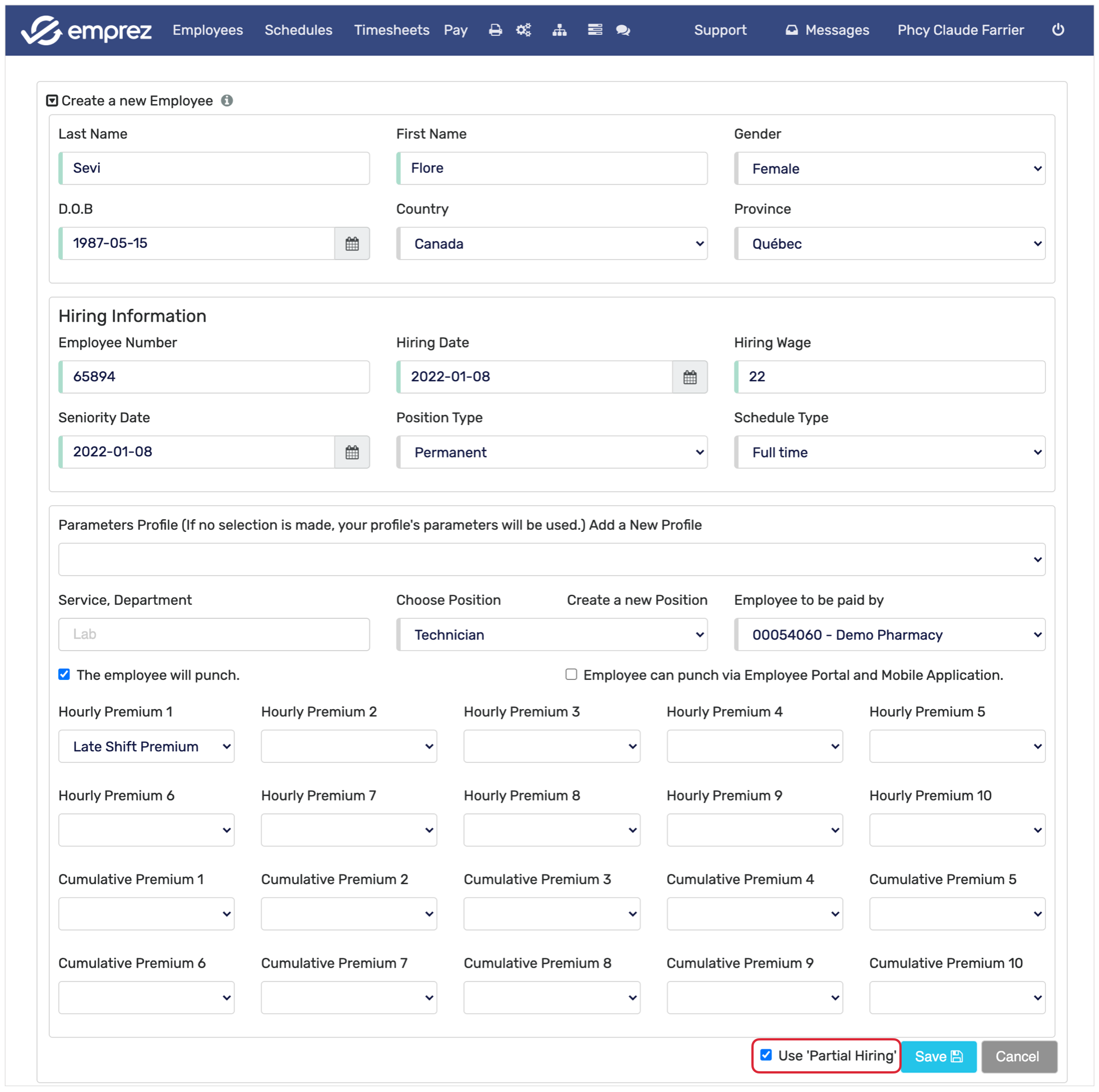Viewport: 1099px width, 1092px height.
Task: Expand the Gender dropdown
Action: (889, 169)
